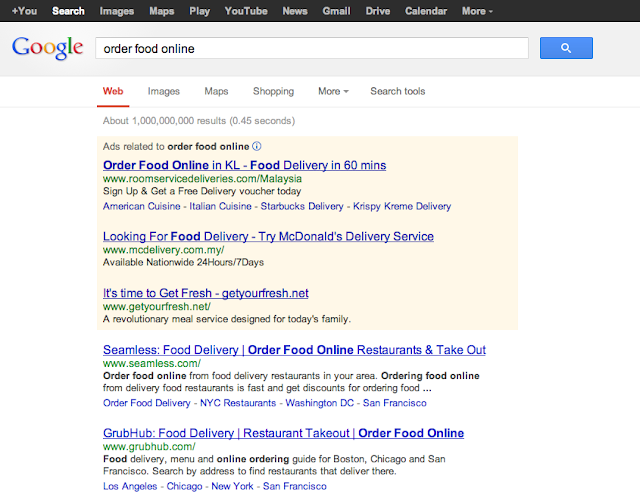Switch to the Maps results tab
The width and height of the screenshot is (640, 504).
tap(216, 91)
